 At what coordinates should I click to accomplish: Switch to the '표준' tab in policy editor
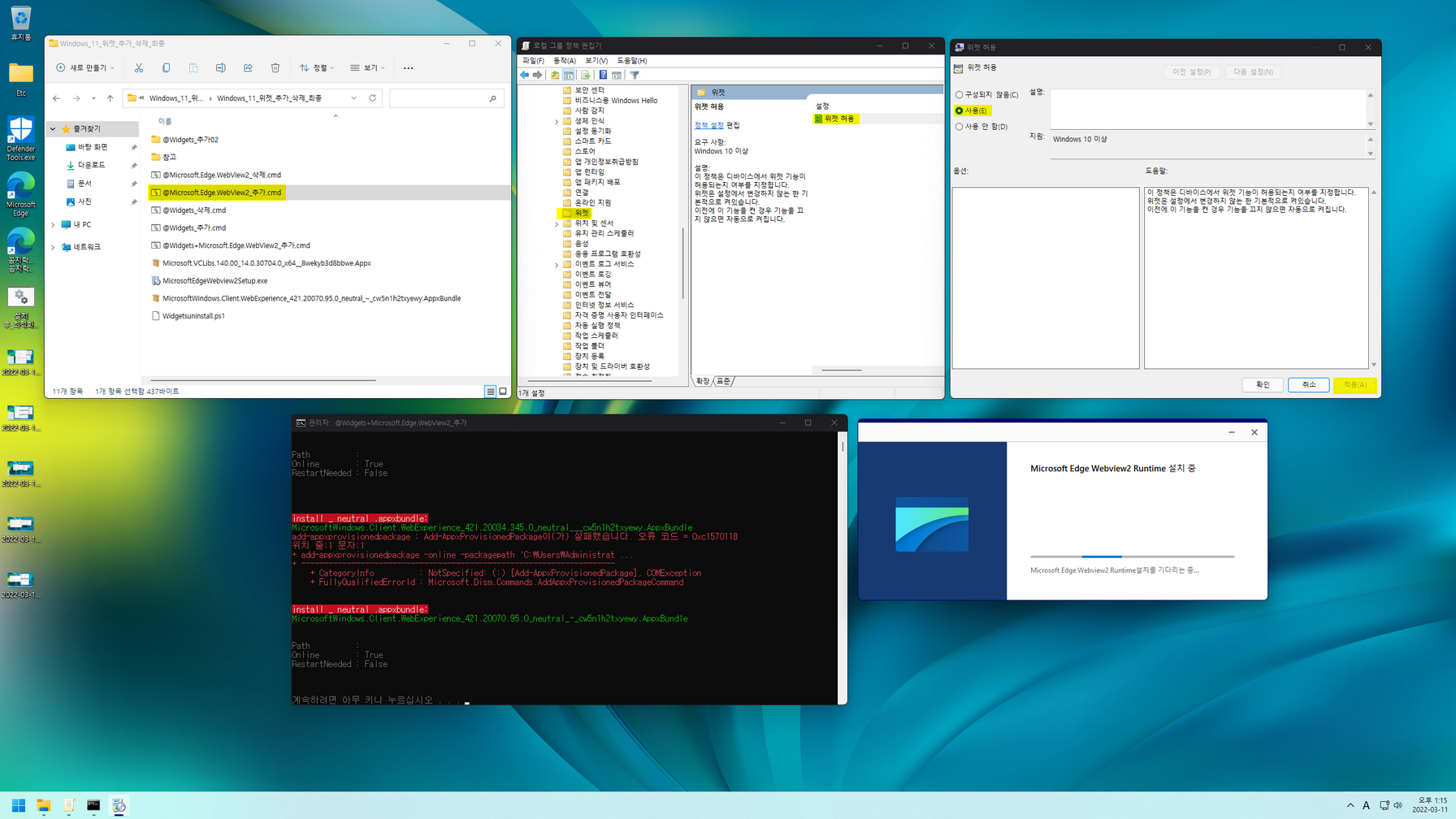point(723,381)
